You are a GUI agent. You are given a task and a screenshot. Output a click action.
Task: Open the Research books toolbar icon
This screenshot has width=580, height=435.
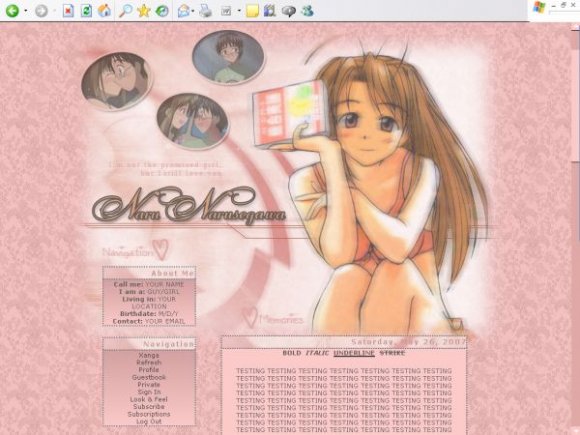click(270, 11)
